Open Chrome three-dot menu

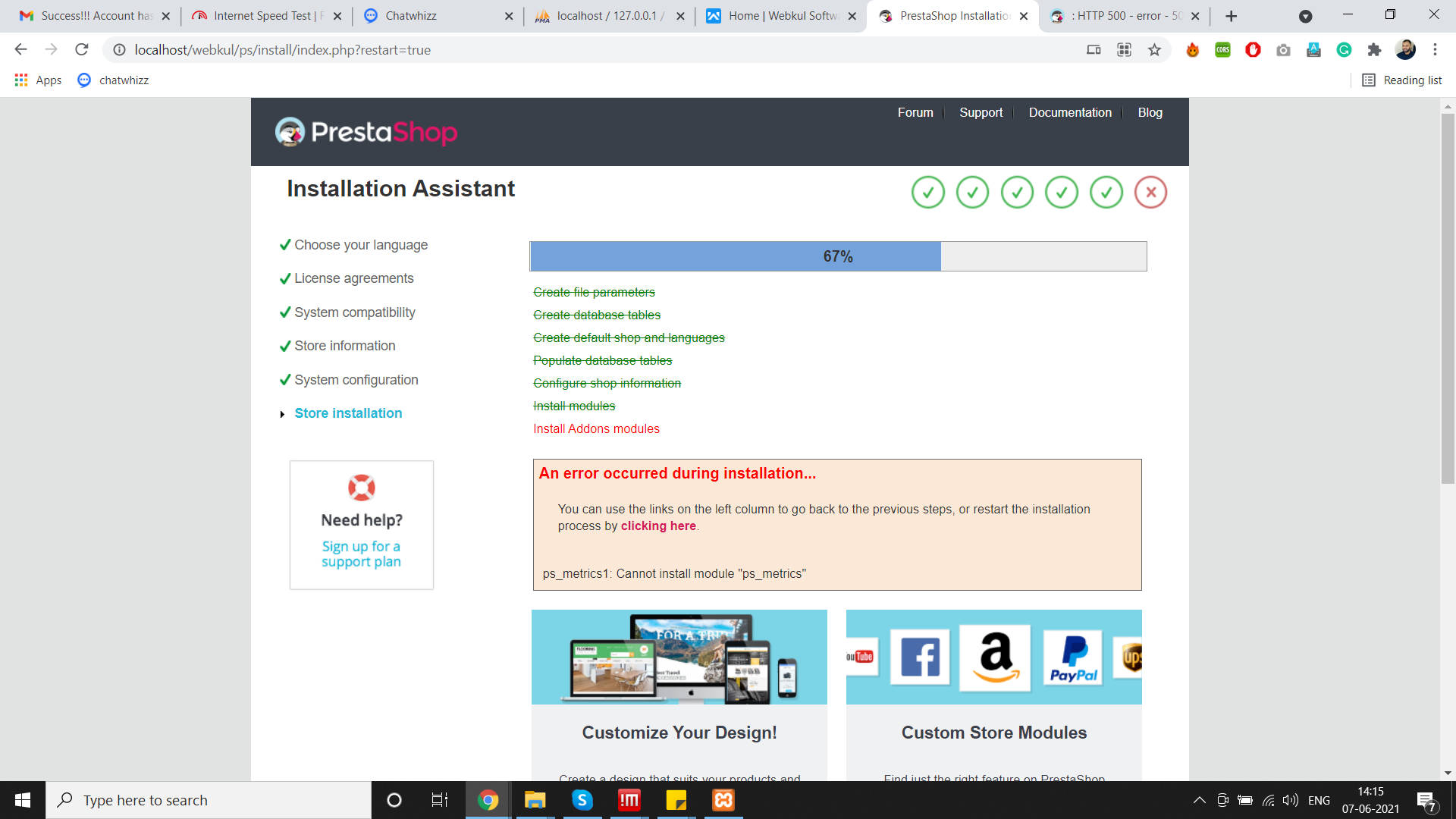pyautogui.click(x=1435, y=50)
